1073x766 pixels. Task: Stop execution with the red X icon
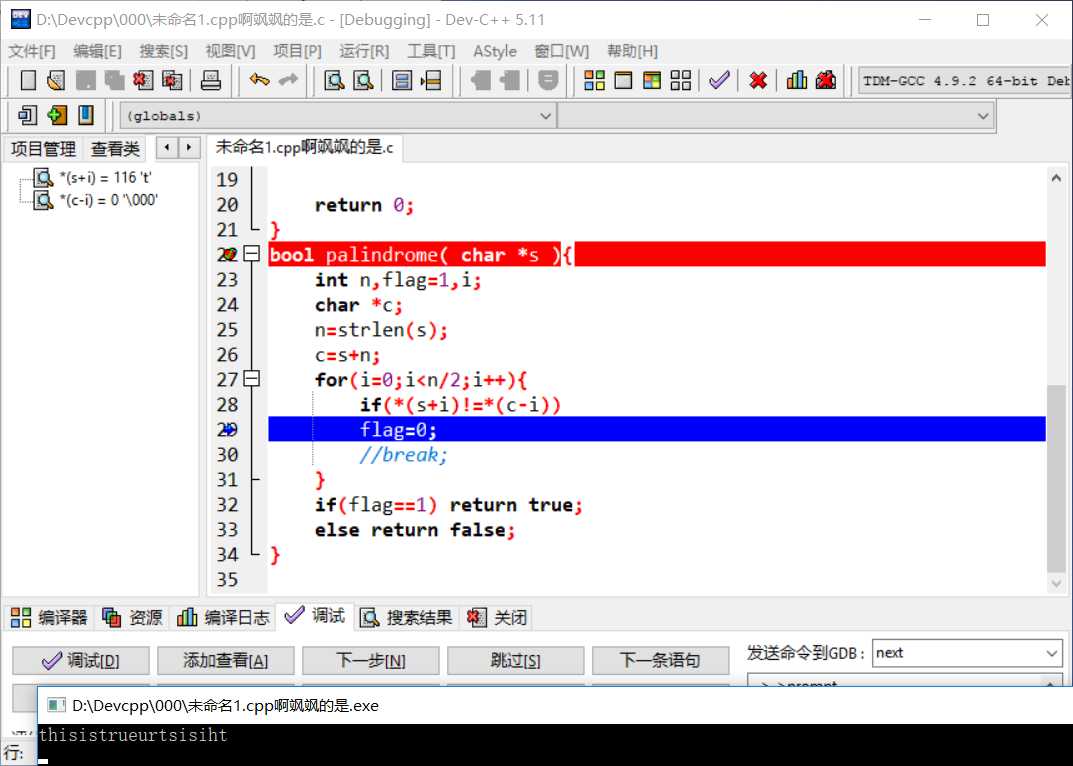point(758,81)
